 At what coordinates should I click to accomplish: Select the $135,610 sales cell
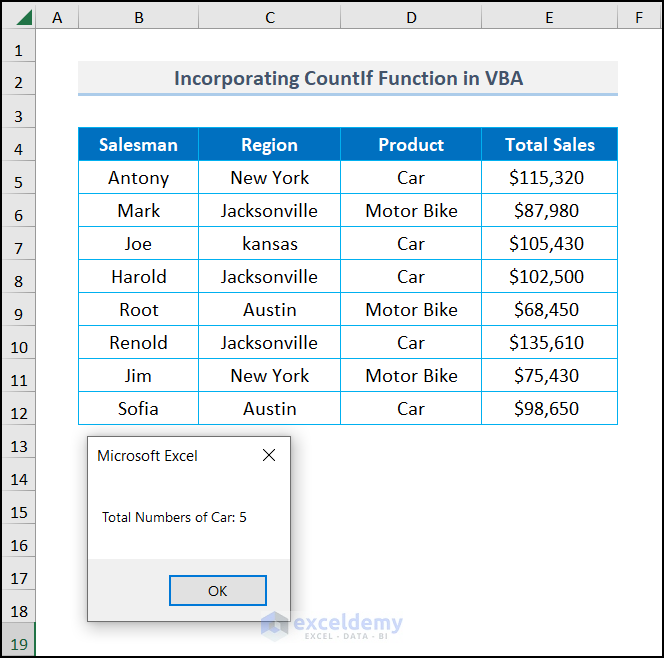point(549,343)
